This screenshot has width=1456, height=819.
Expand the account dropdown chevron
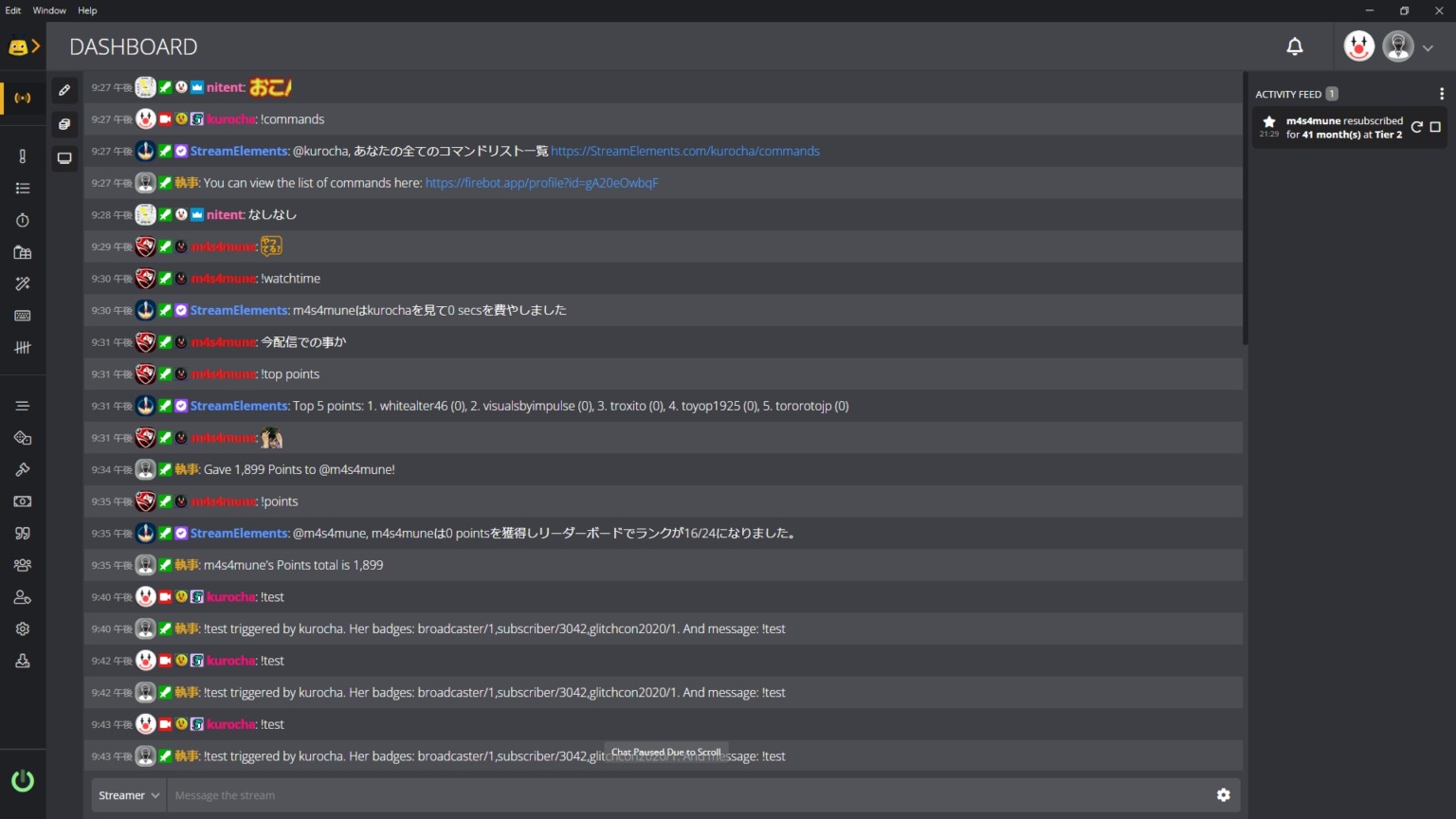[1428, 46]
